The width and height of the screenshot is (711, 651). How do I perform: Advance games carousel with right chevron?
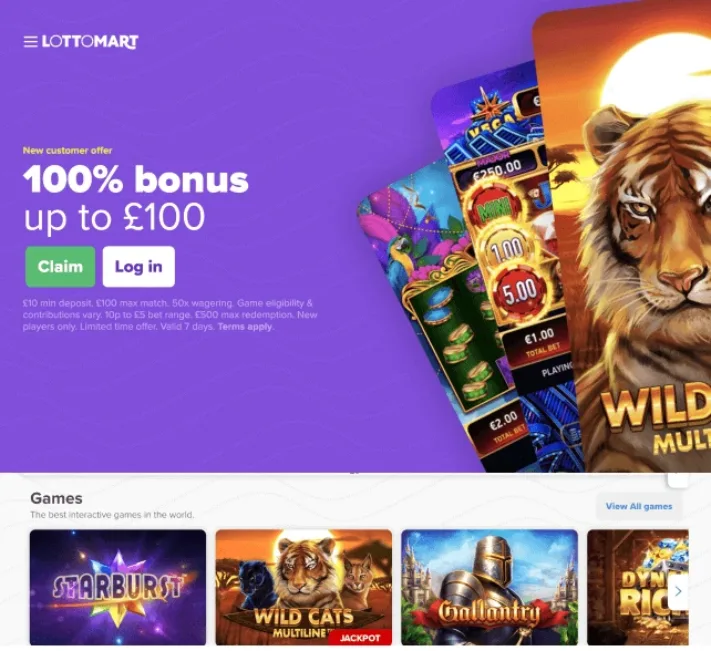coord(678,591)
